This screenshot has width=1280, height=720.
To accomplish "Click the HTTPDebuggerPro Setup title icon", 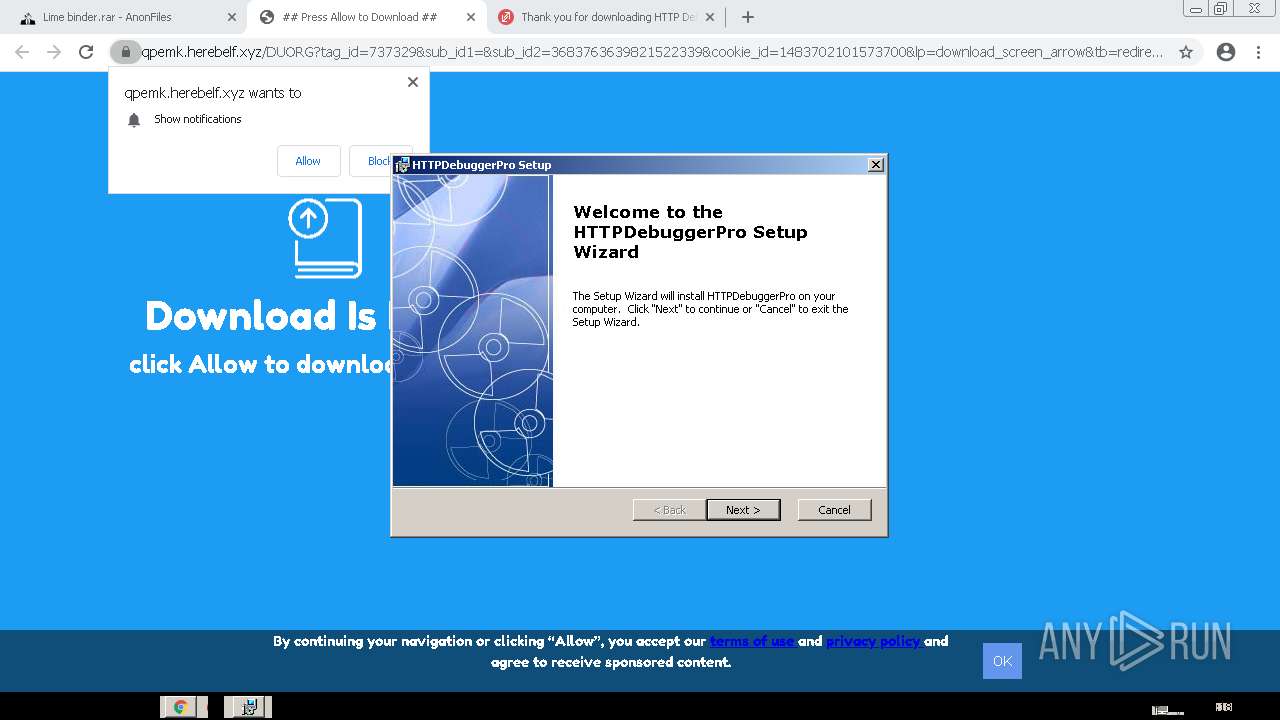I will (402, 165).
